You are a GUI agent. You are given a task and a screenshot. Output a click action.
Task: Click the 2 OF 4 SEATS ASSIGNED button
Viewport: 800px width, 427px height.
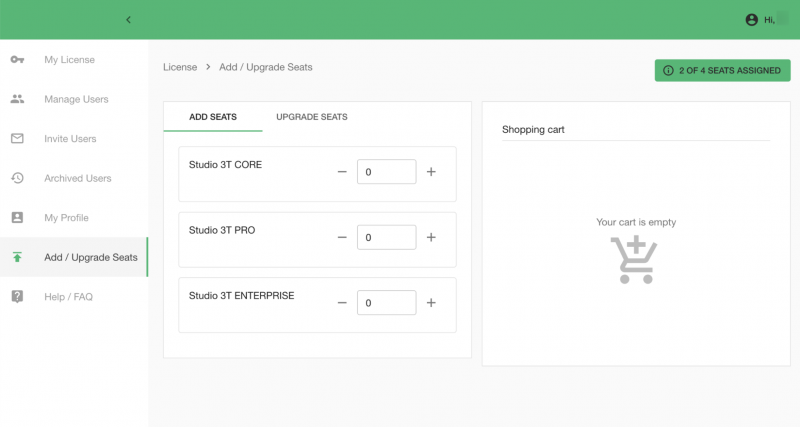pyautogui.click(x=722, y=70)
